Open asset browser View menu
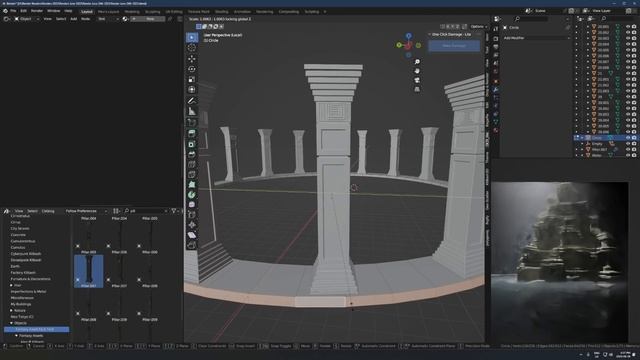640x360 pixels. (19, 211)
